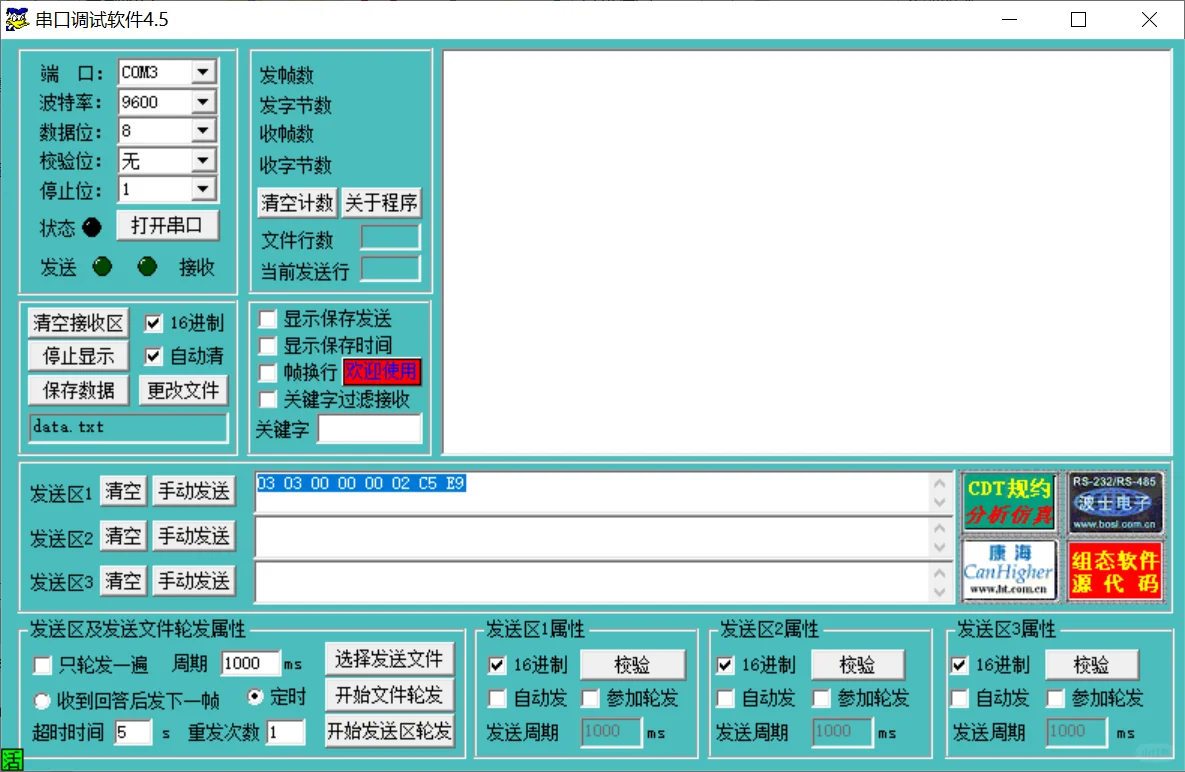1185x772 pixels.
Task: Enable 自动发 in 发送区1属性 panel
Action: (x=497, y=699)
